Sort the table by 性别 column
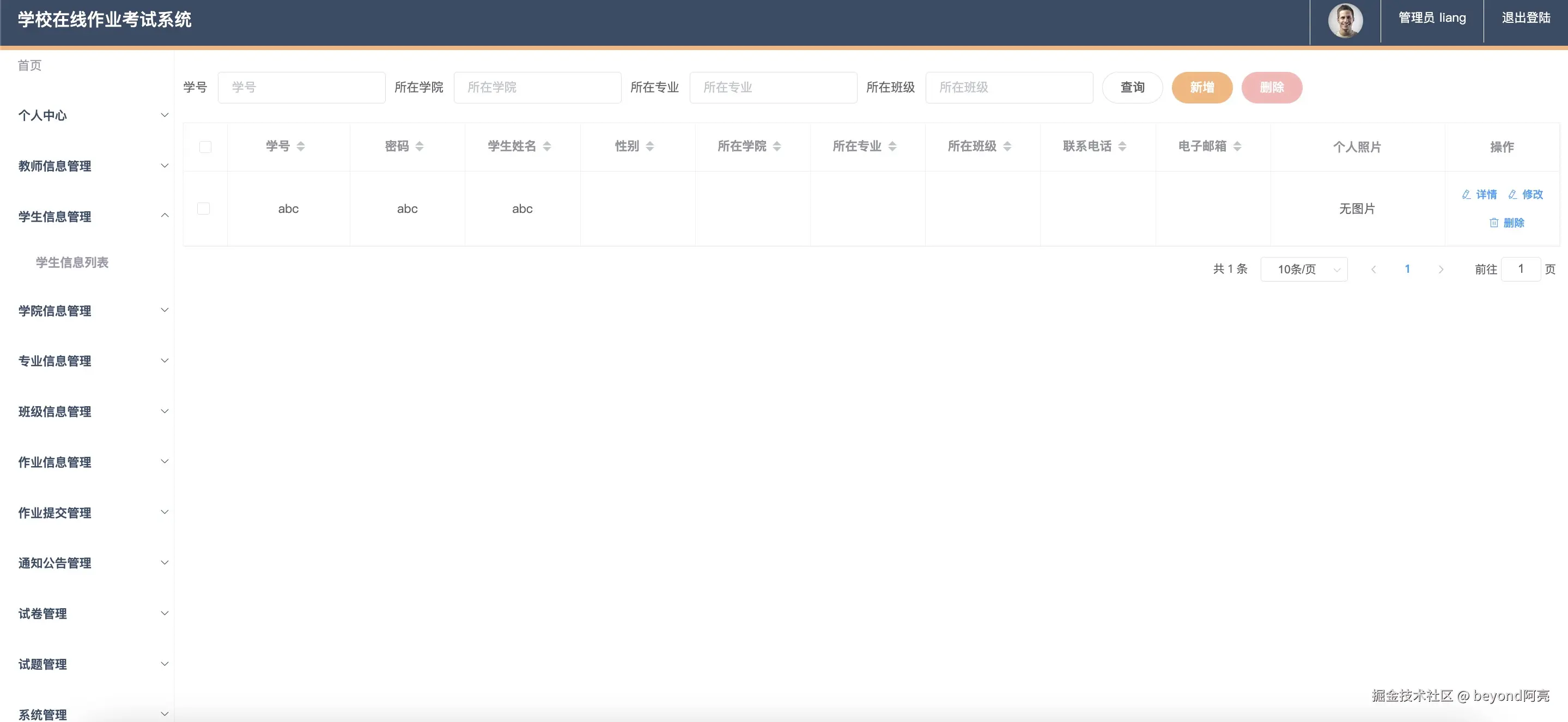The height and width of the screenshot is (722, 1568). pos(649,146)
